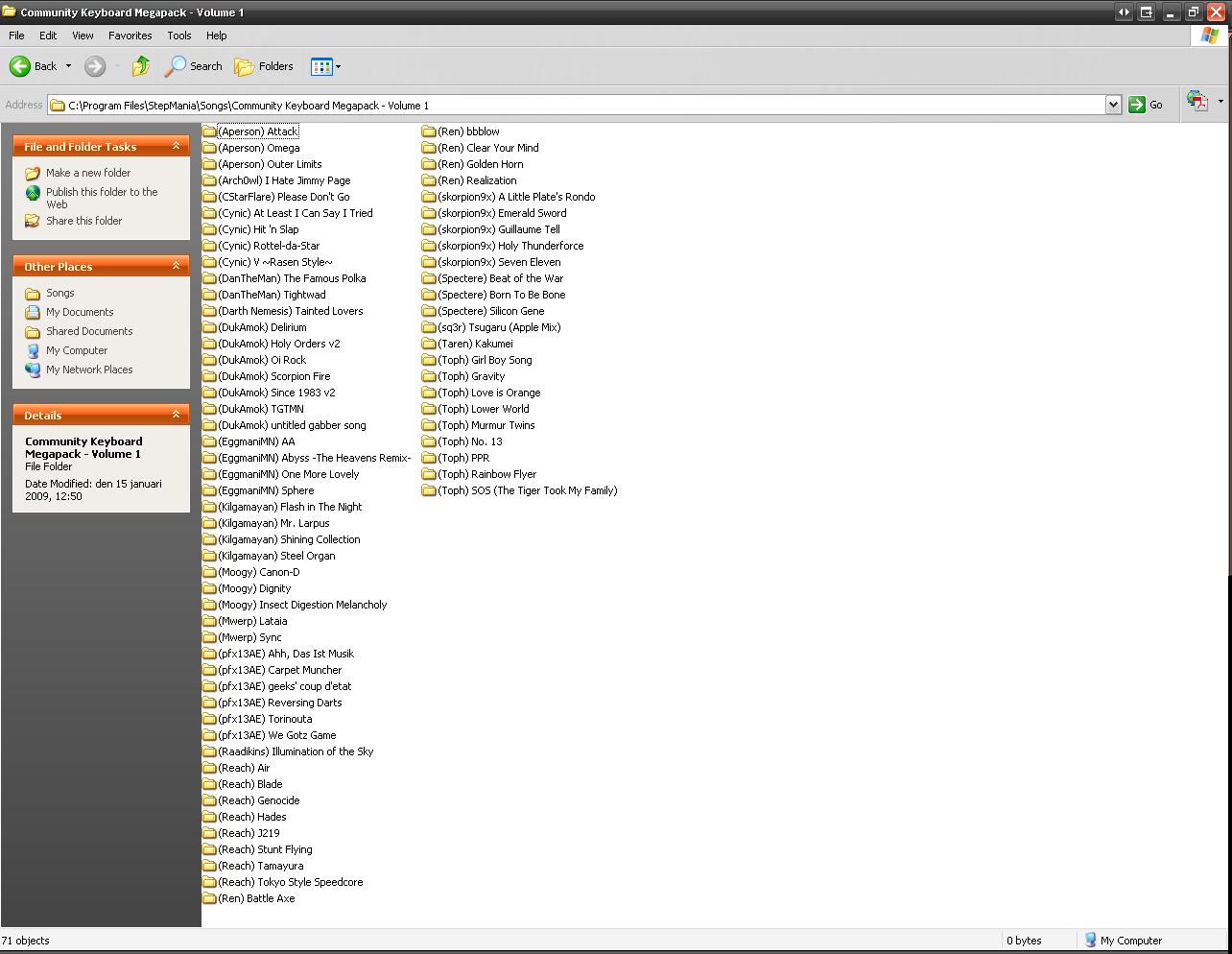Open the Edit menu

[48, 36]
